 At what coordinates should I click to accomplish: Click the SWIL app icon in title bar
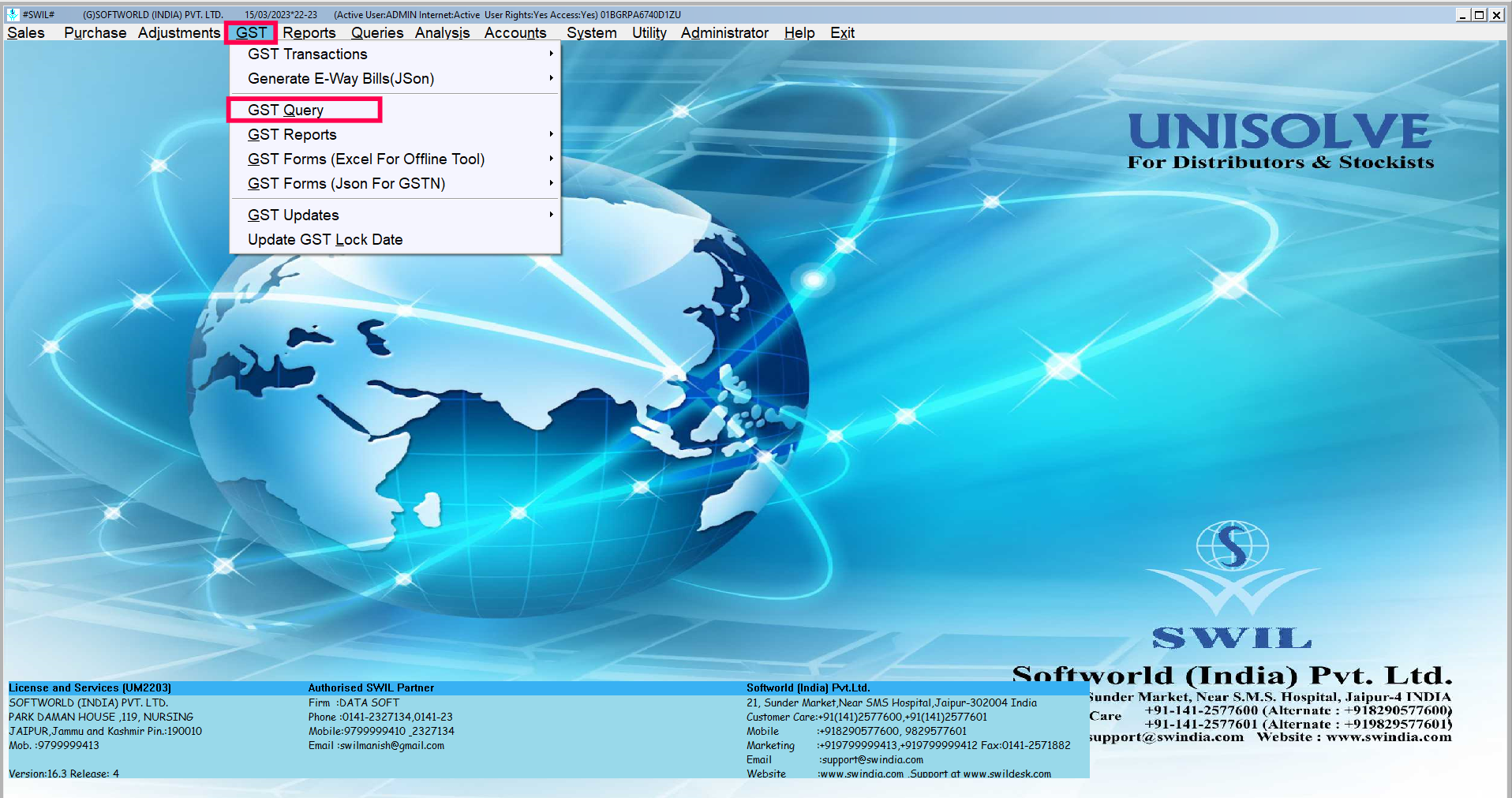pos(13,14)
